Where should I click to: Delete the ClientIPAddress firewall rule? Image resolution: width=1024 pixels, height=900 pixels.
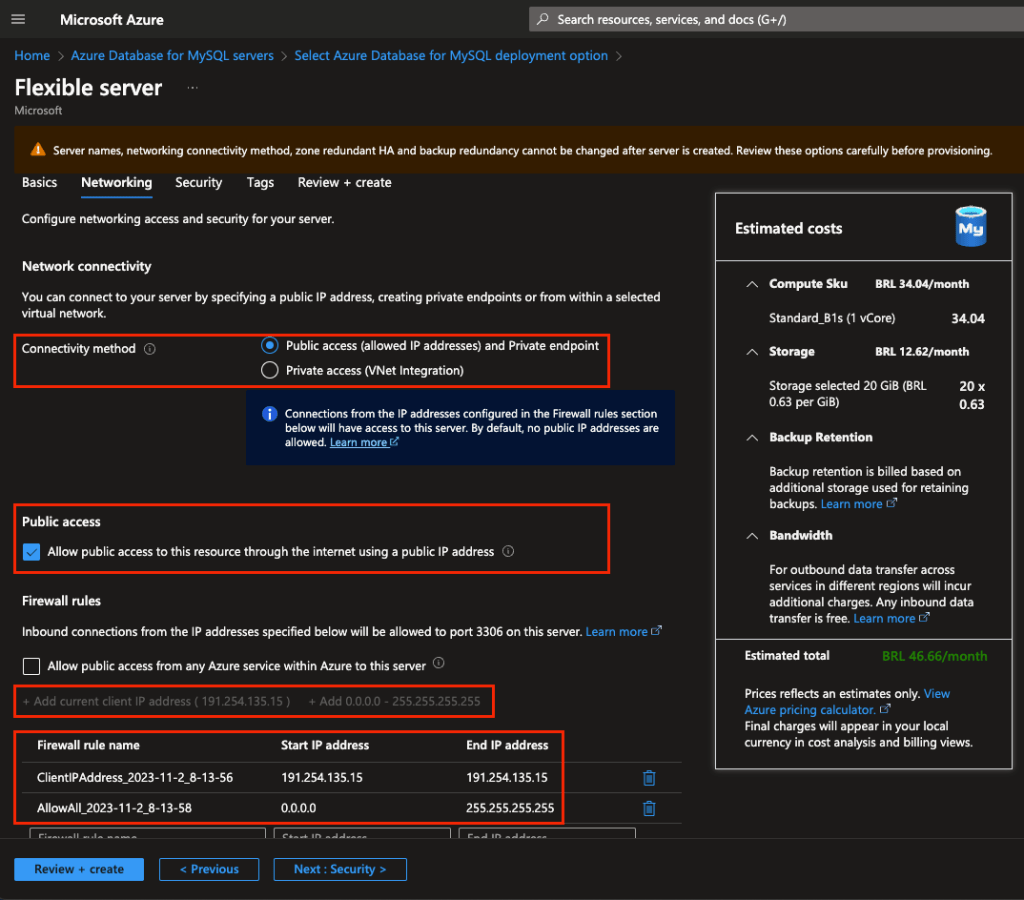[649, 778]
